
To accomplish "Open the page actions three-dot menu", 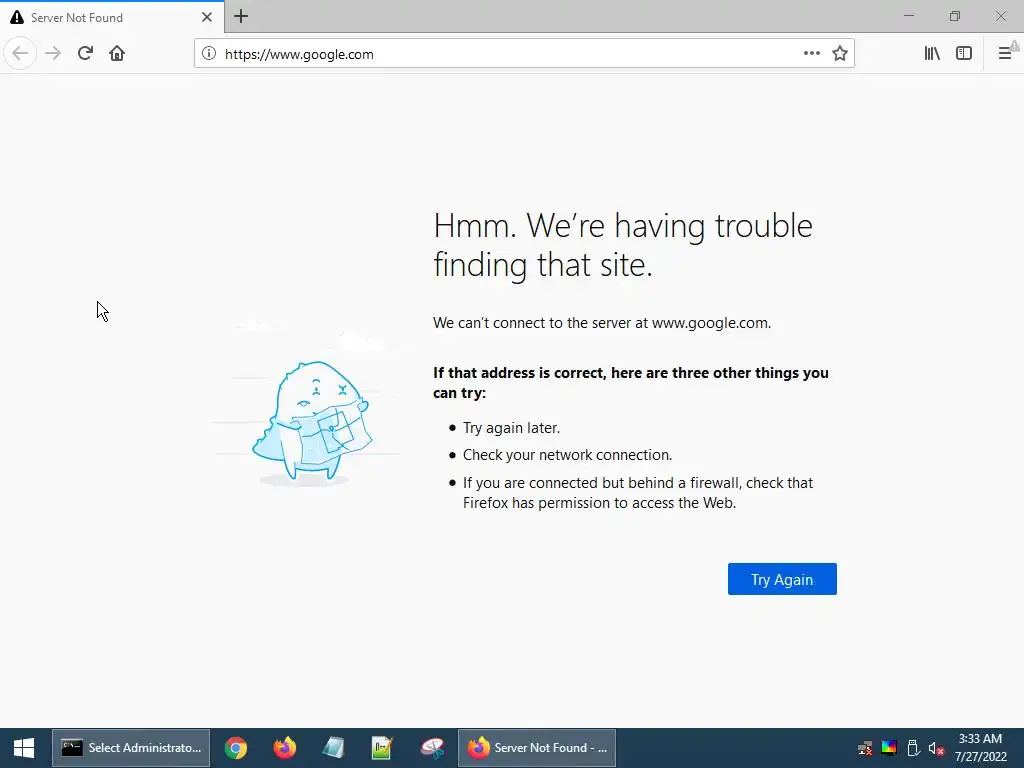I will coord(811,54).
